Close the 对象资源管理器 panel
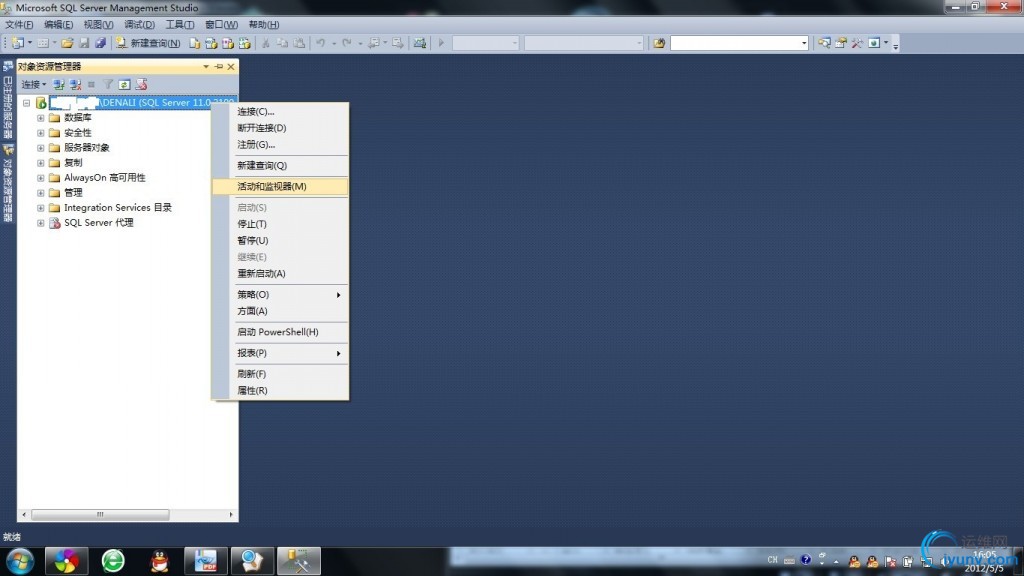Viewport: 1024px width, 576px height. (231, 67)
